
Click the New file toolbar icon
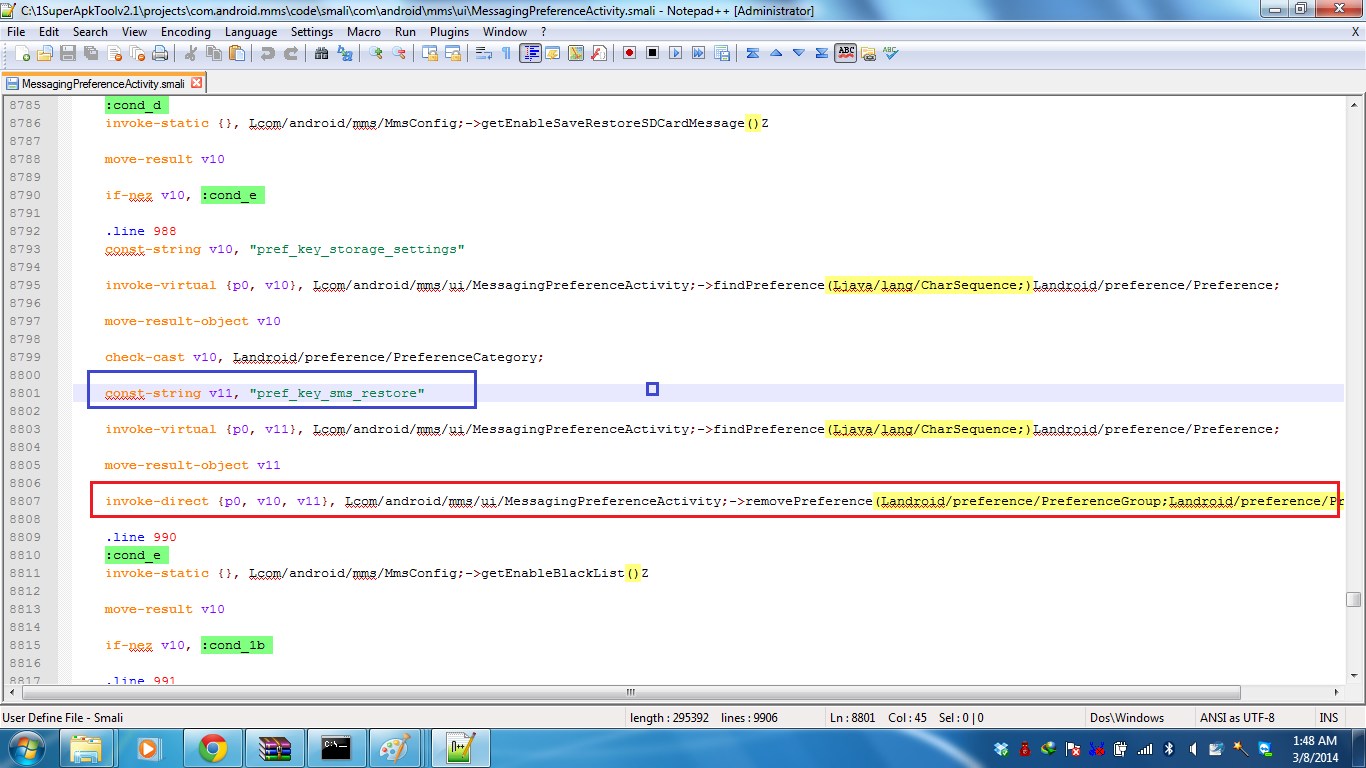point(22,53)
